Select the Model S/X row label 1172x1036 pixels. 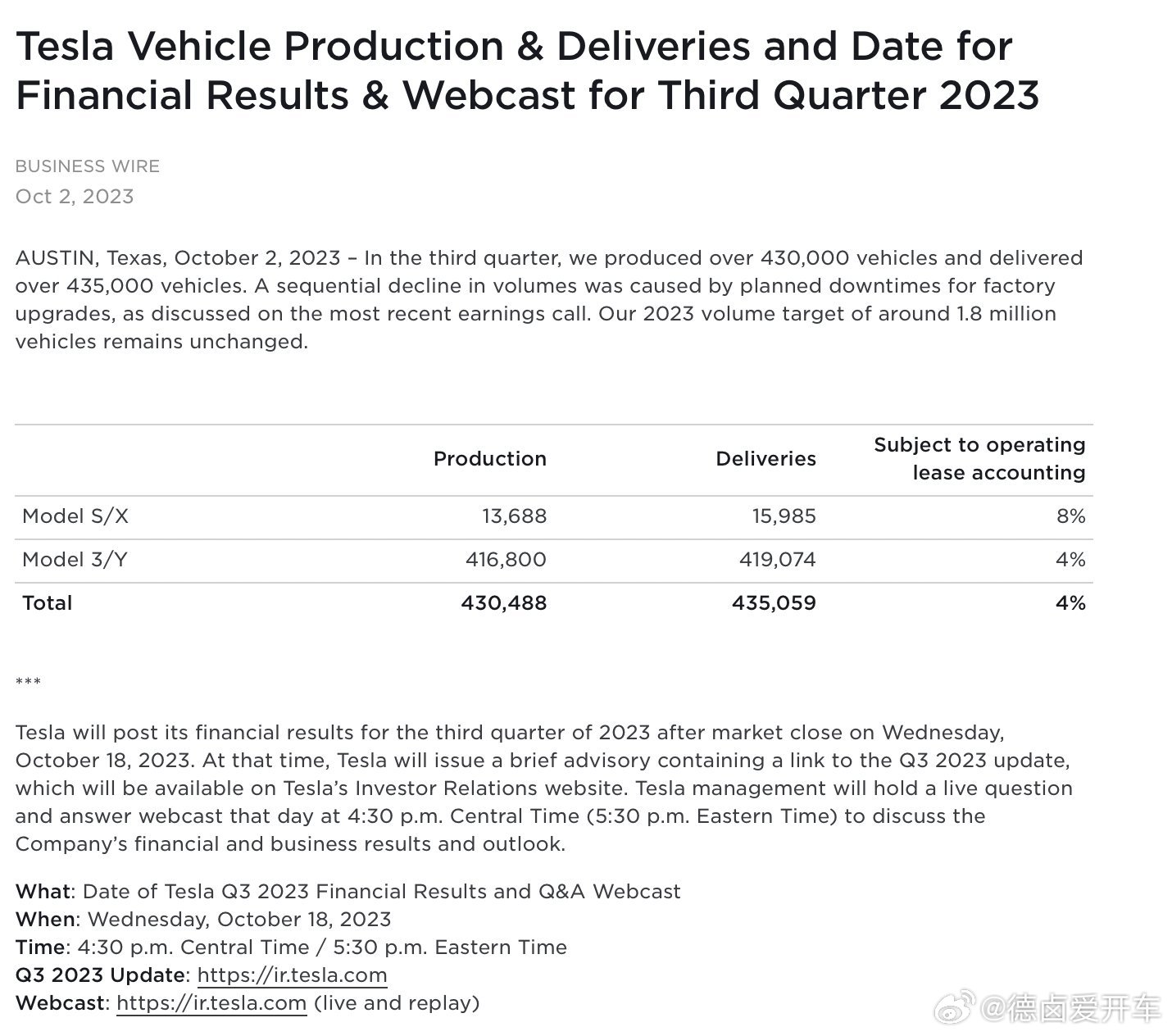click(x=75, y=516)
